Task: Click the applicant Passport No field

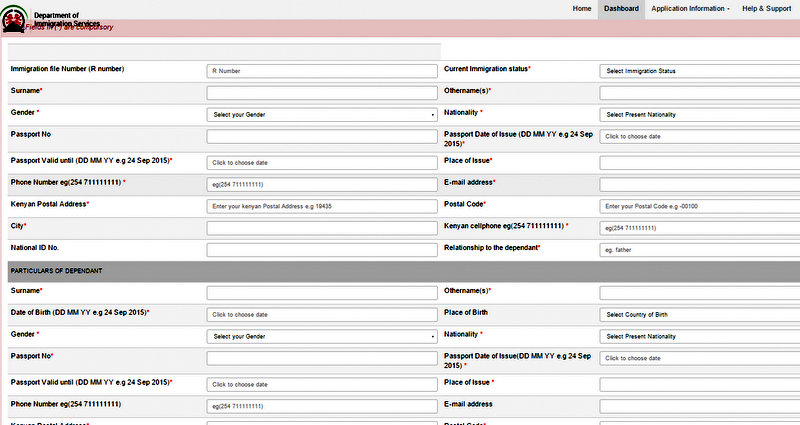Action: 322,137
